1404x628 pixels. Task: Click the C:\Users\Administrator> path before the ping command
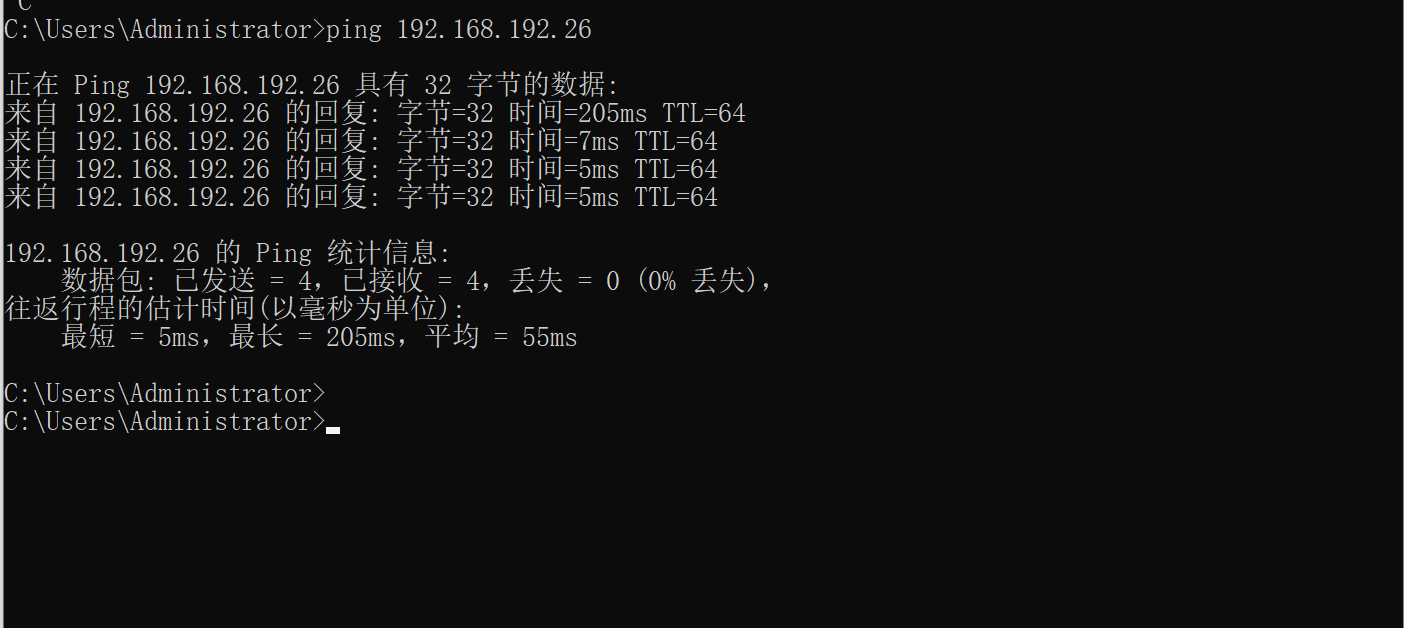(x=165, y=30)
